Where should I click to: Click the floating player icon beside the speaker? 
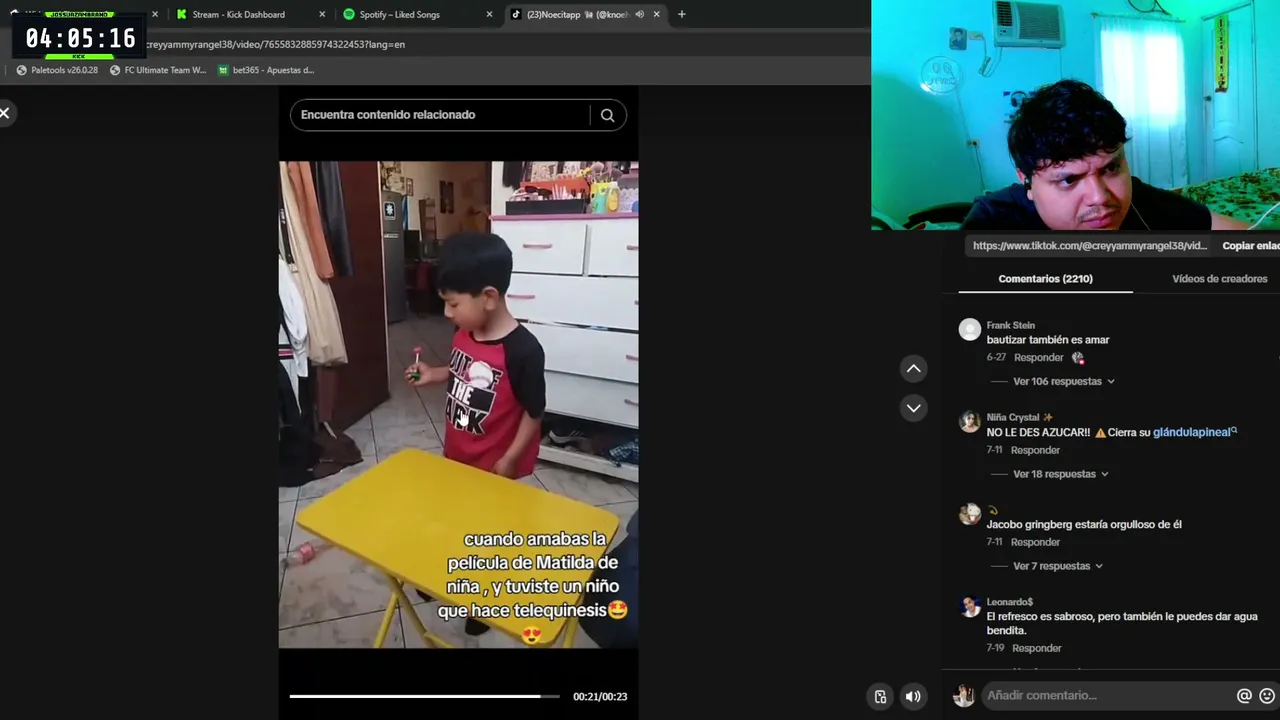(x=880, y=697)
